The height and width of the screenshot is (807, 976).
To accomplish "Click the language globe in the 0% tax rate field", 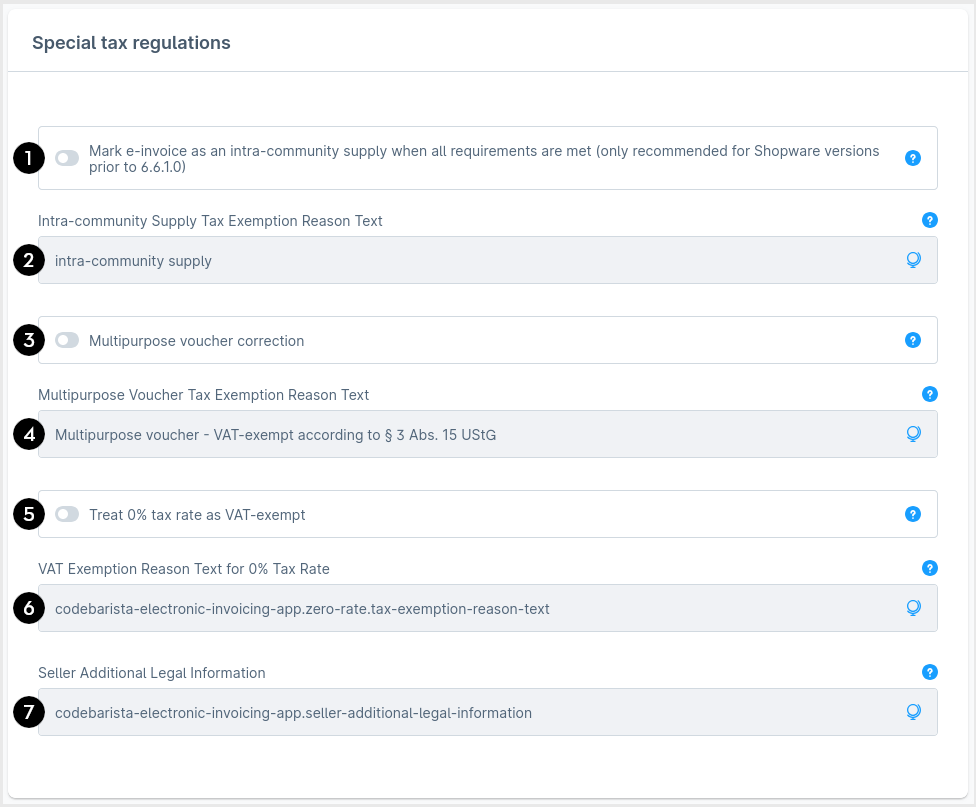I will coord(913,608).
